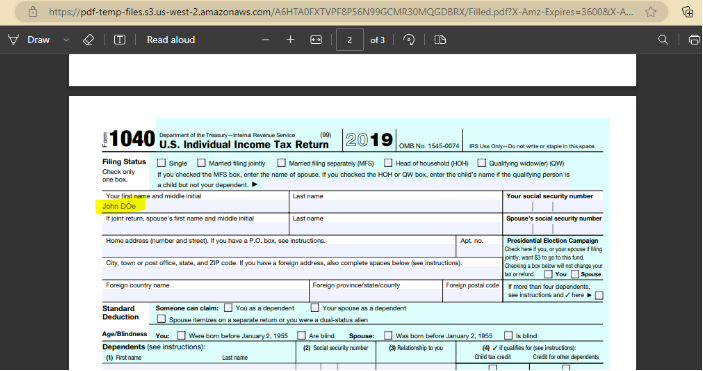The width and height of the screenshot is (703, 371).
Task: Check the Spouse box under Presidential Election Campaign
Action: click(575, 274)
